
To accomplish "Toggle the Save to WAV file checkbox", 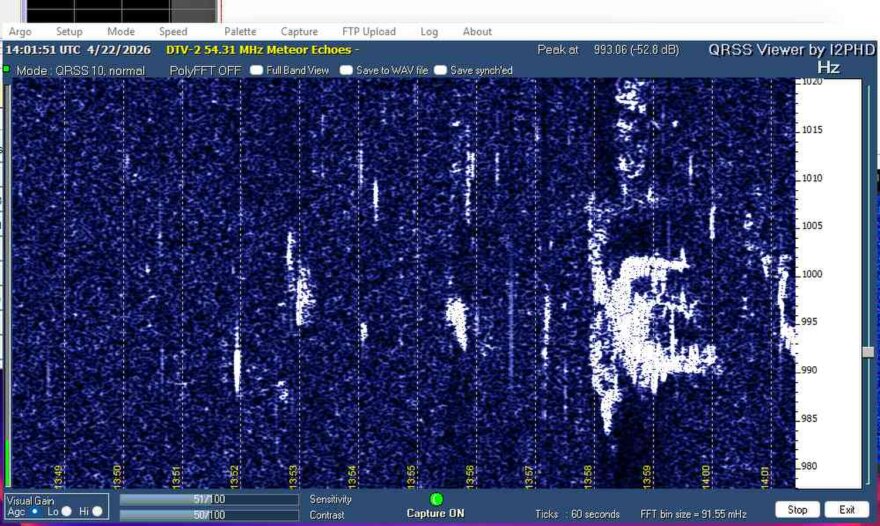I will 346,71.
